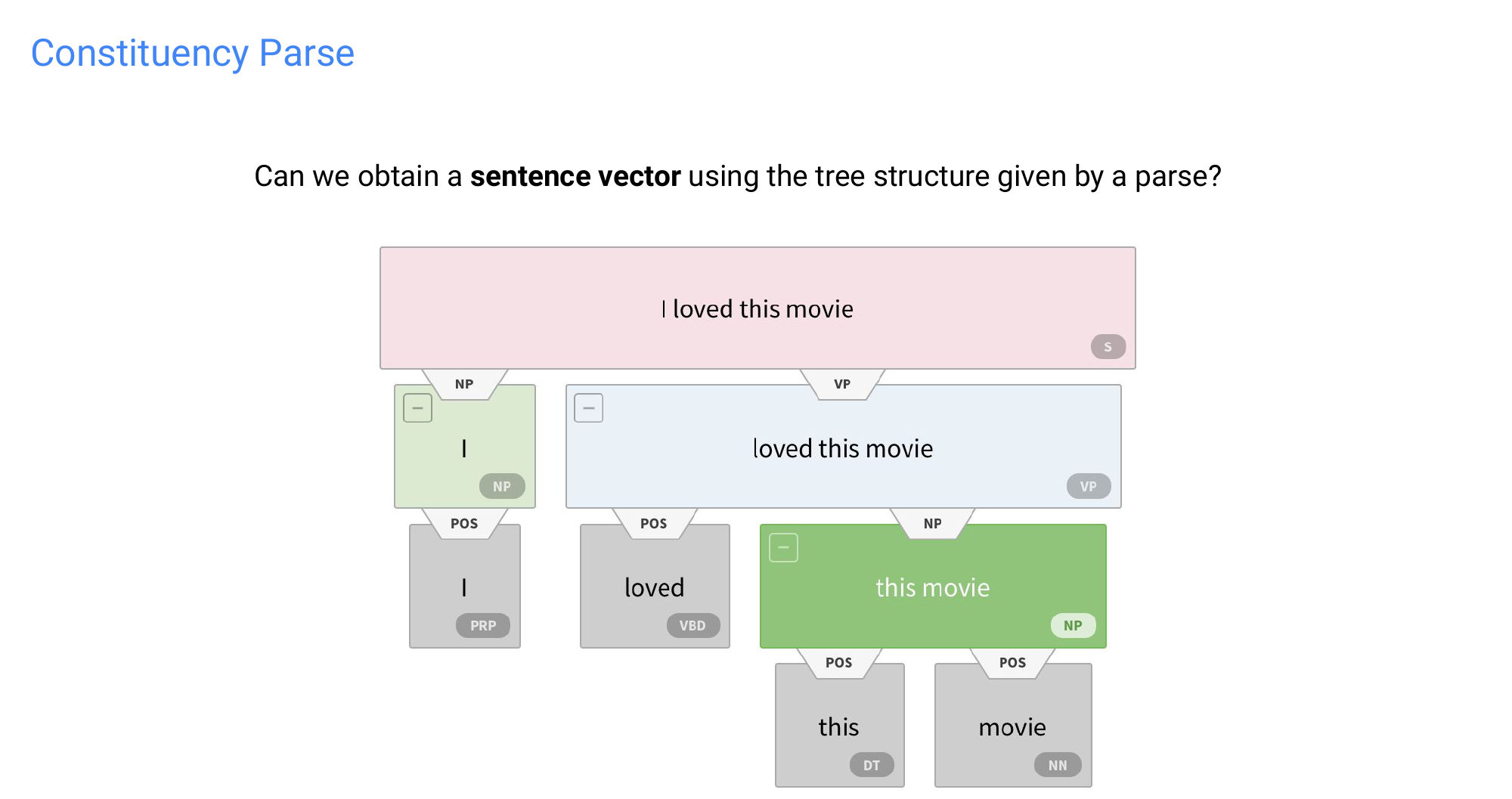Screen dimensions: 1512x799
Task: Collapse the 'loved this movie' VP node
Action: [x=588, y=408]
